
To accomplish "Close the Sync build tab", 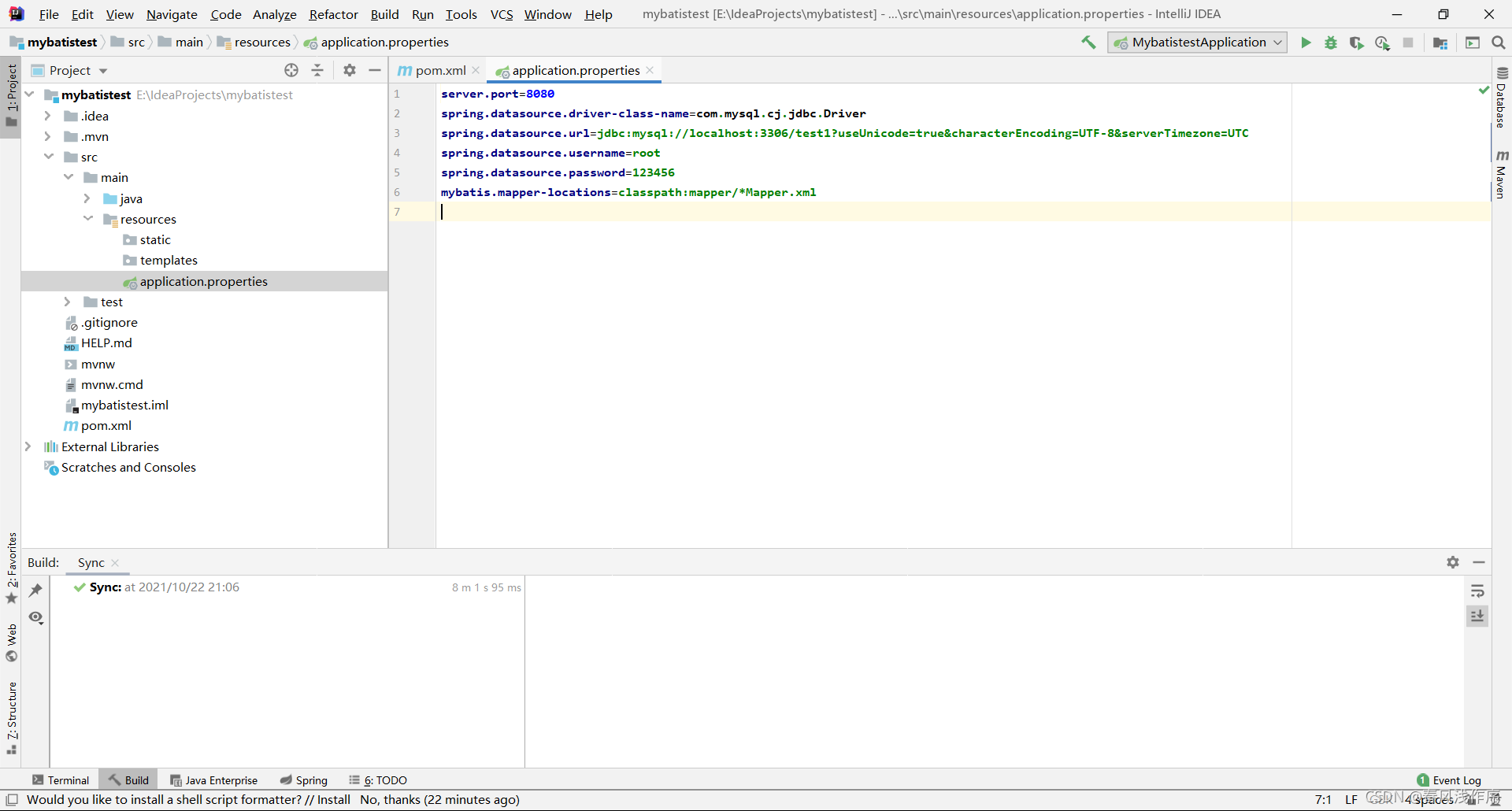I will [x=115, y=563].
